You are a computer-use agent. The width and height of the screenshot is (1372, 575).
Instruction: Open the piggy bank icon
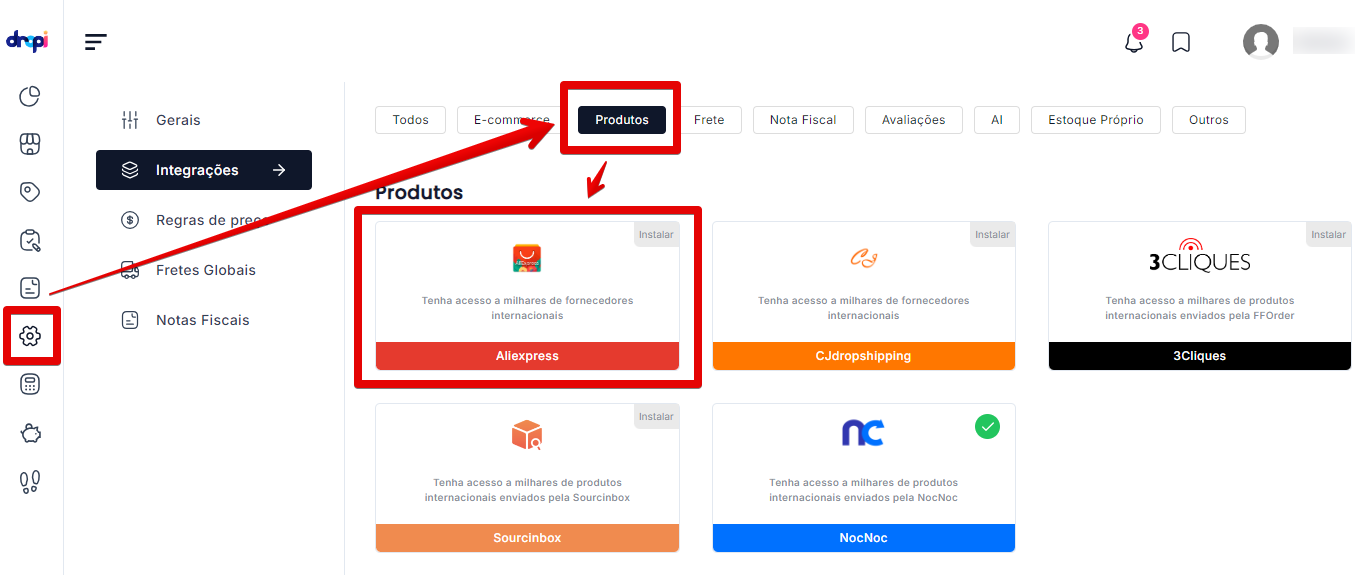[30, 433]
